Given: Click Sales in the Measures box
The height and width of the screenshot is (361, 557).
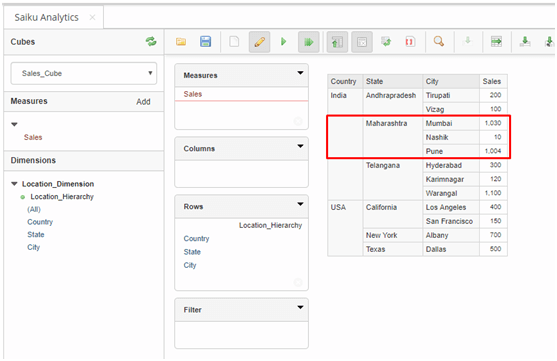Looking at the screenshot, I should pyautogui.click(x=193, y=94).
